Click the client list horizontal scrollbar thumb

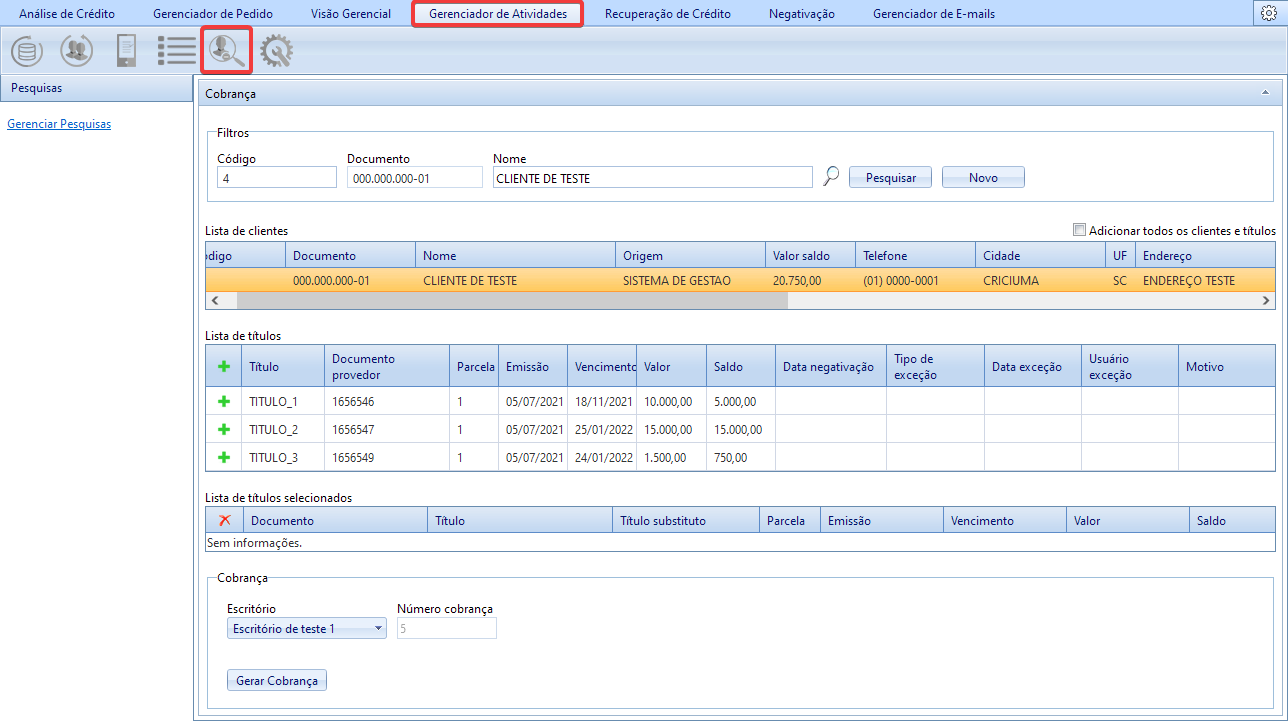[x=512, y=300]
